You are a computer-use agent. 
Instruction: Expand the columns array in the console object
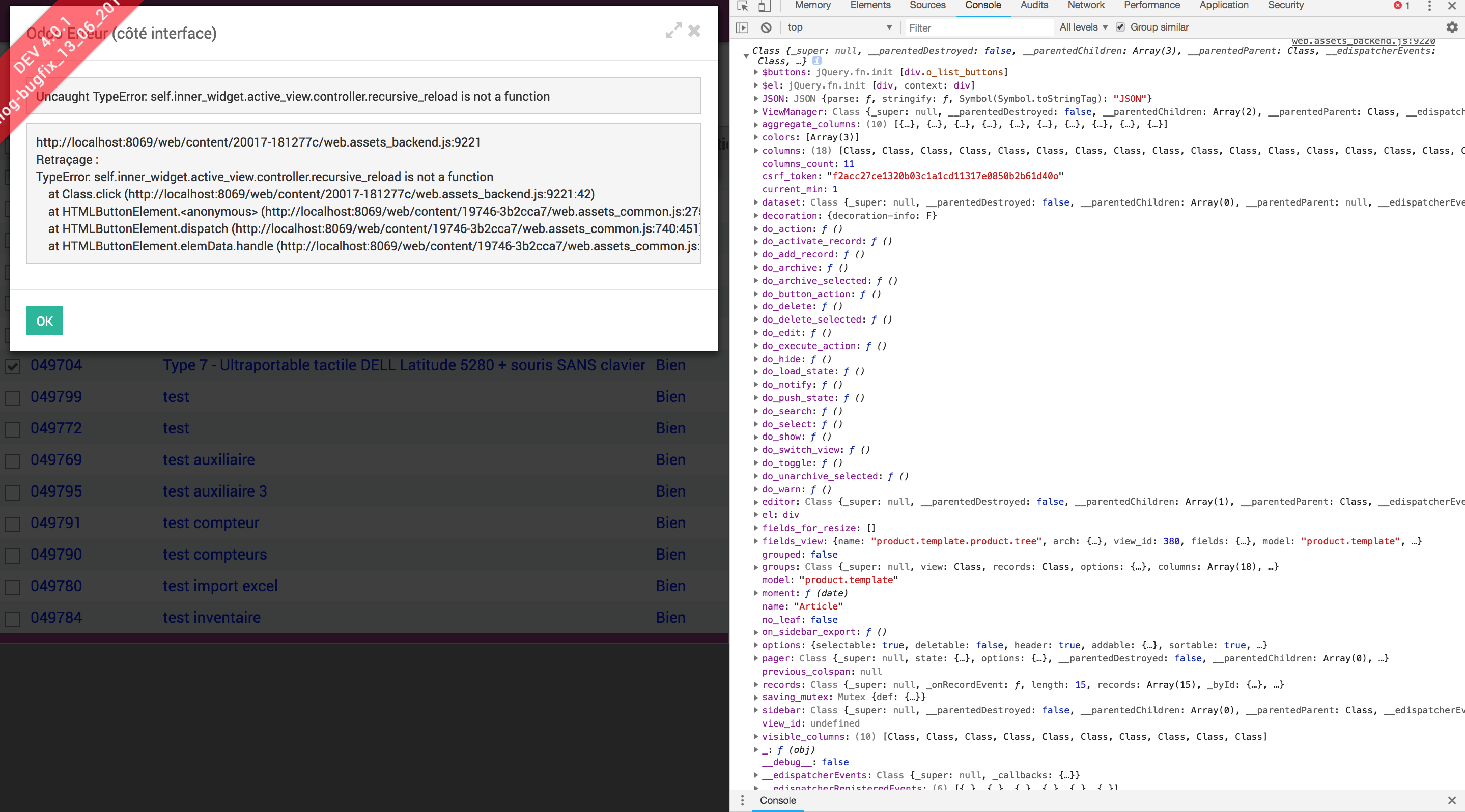755,151
